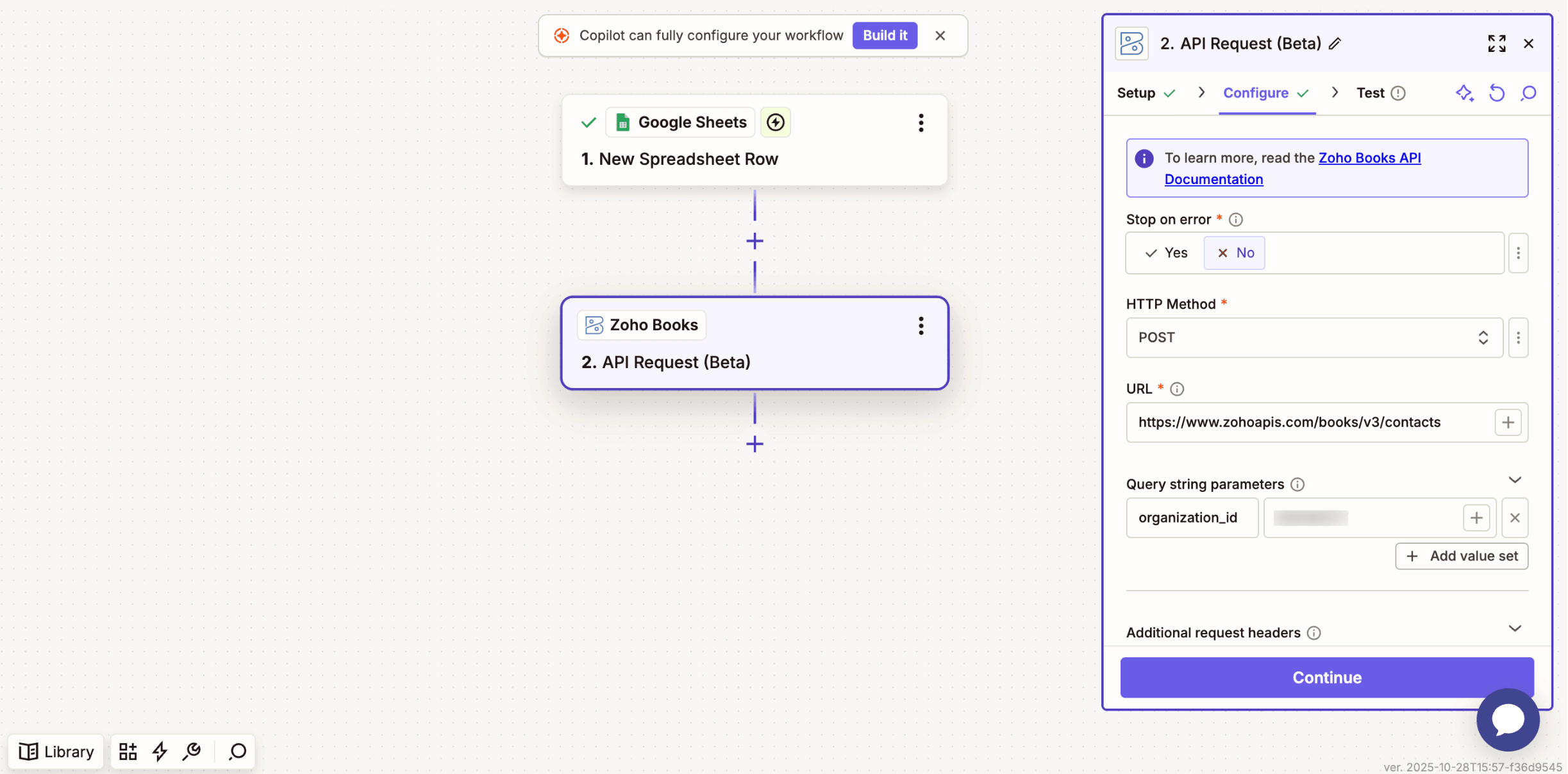Screen dimensions: 1568x774
Task: Open the Zapier Library panel
Action: (x=55, y=751)
